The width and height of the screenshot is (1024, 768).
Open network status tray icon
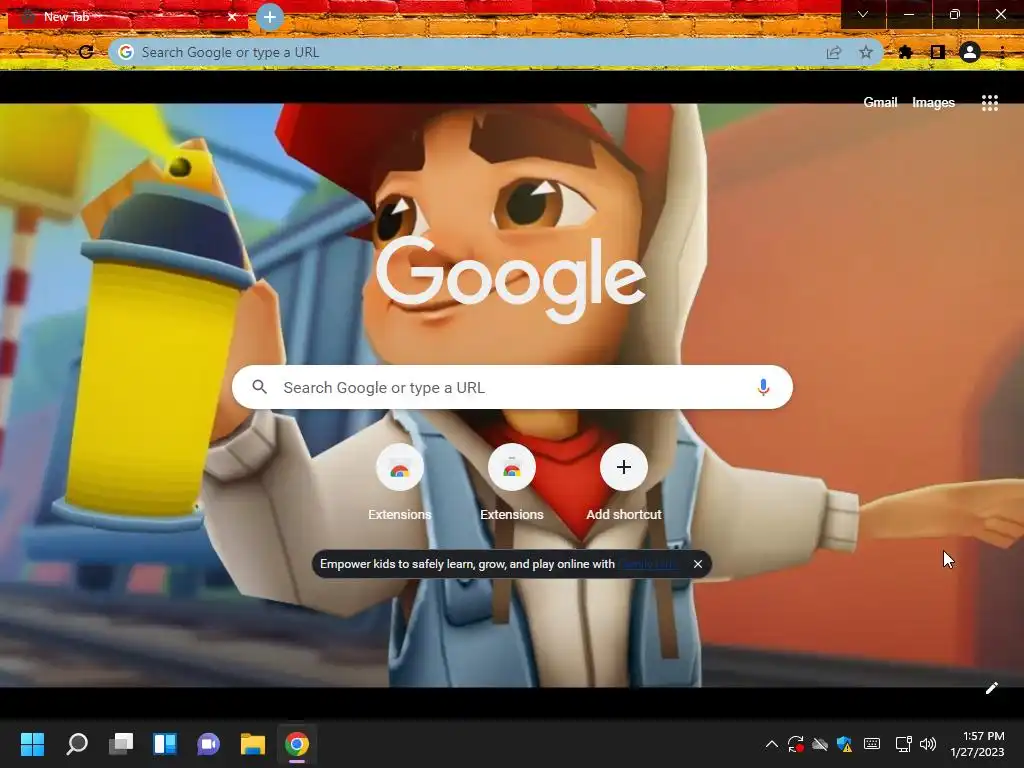(x=903, y=744)
